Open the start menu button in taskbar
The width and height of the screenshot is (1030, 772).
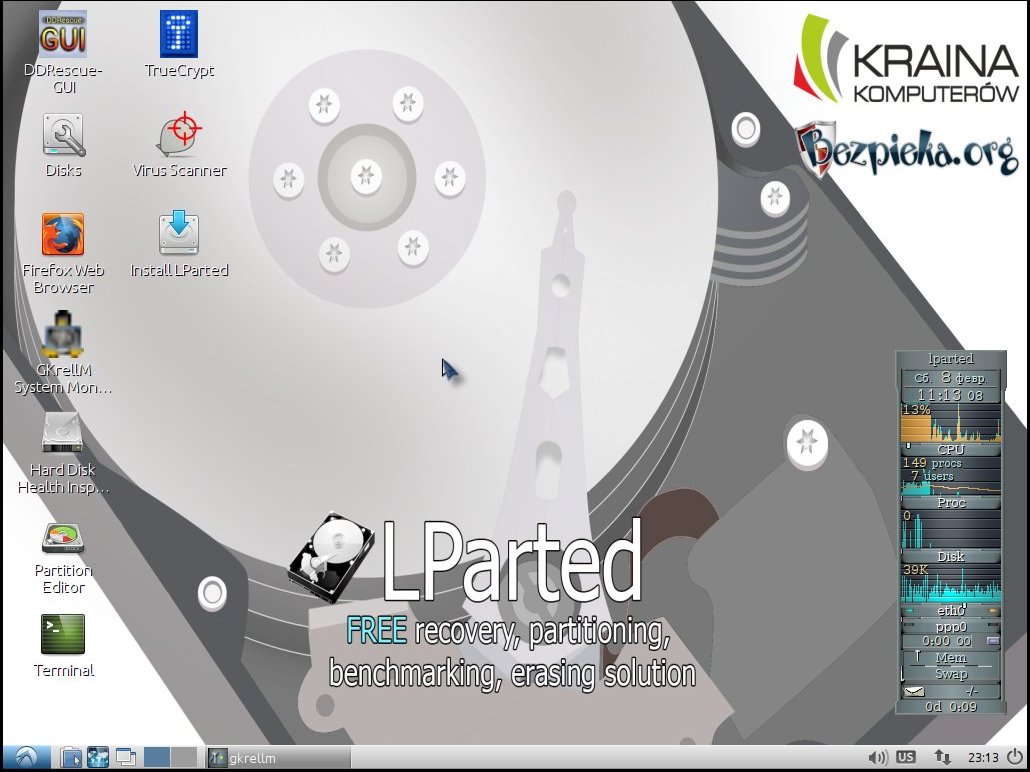pyautogui.click(x=27, y=758)
